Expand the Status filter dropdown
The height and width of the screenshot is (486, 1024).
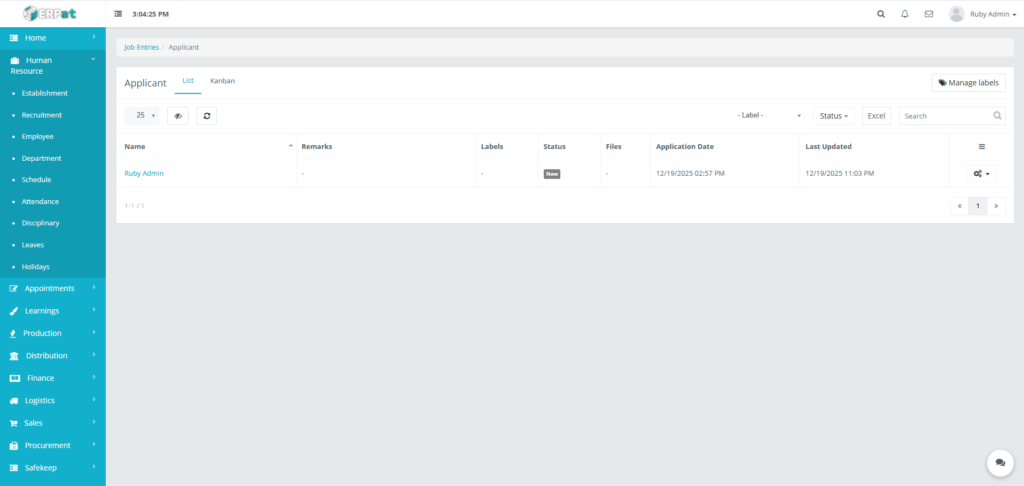[x=834, y=116]
